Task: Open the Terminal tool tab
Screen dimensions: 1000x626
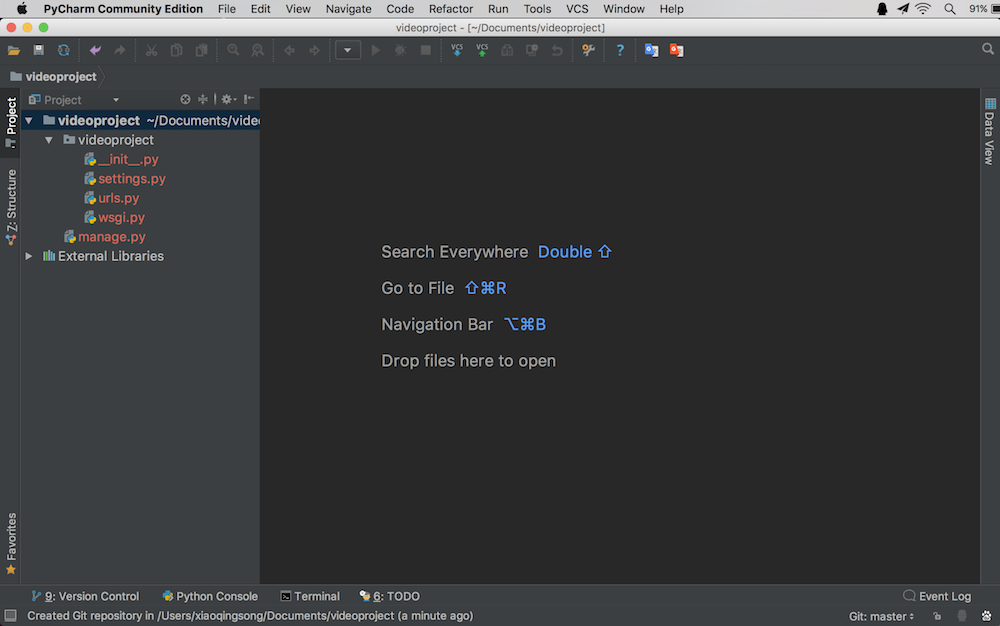Action: coord(310,596)
